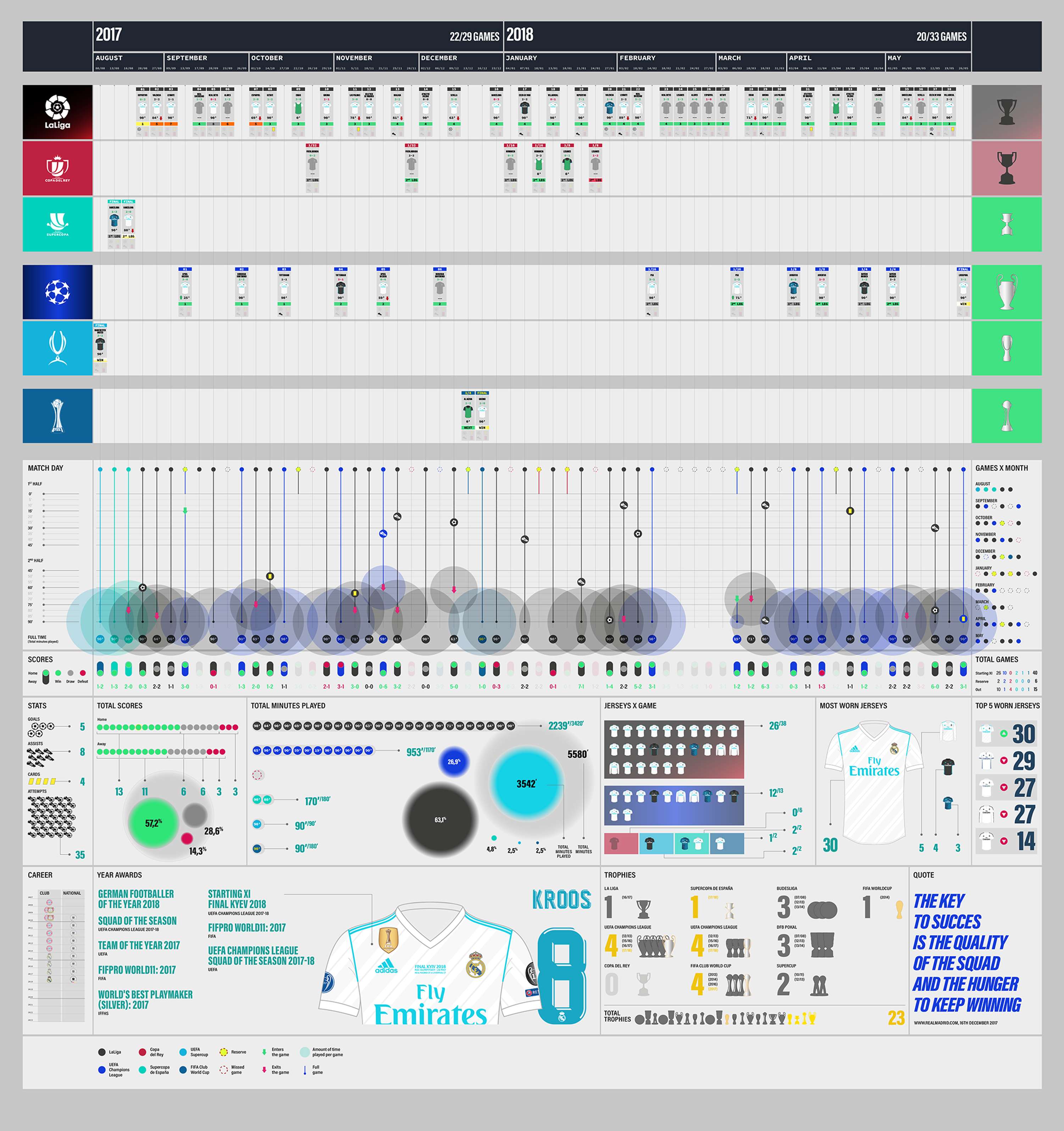Image resolution: width=1064 pixels, height=1131 pixels.
Task: Click the 'Full game' line icon in legend
Action: 305,1070
